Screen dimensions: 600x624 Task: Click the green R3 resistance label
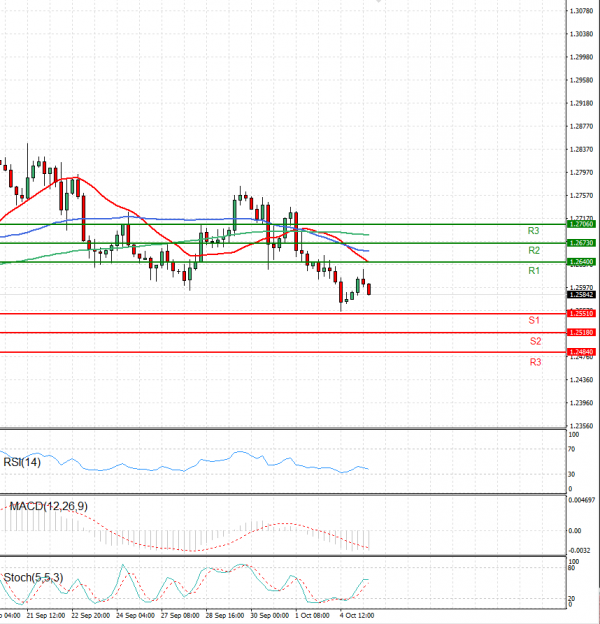[534, 231]
